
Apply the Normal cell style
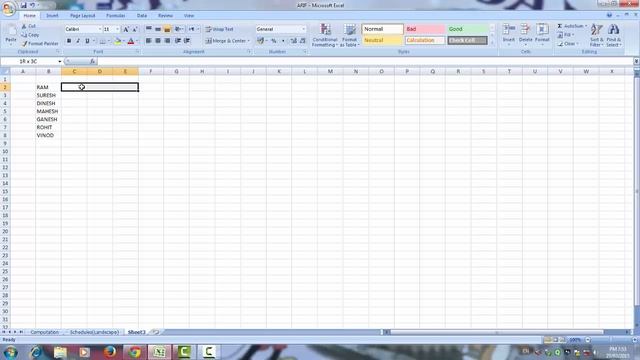(x=382, y=29)
